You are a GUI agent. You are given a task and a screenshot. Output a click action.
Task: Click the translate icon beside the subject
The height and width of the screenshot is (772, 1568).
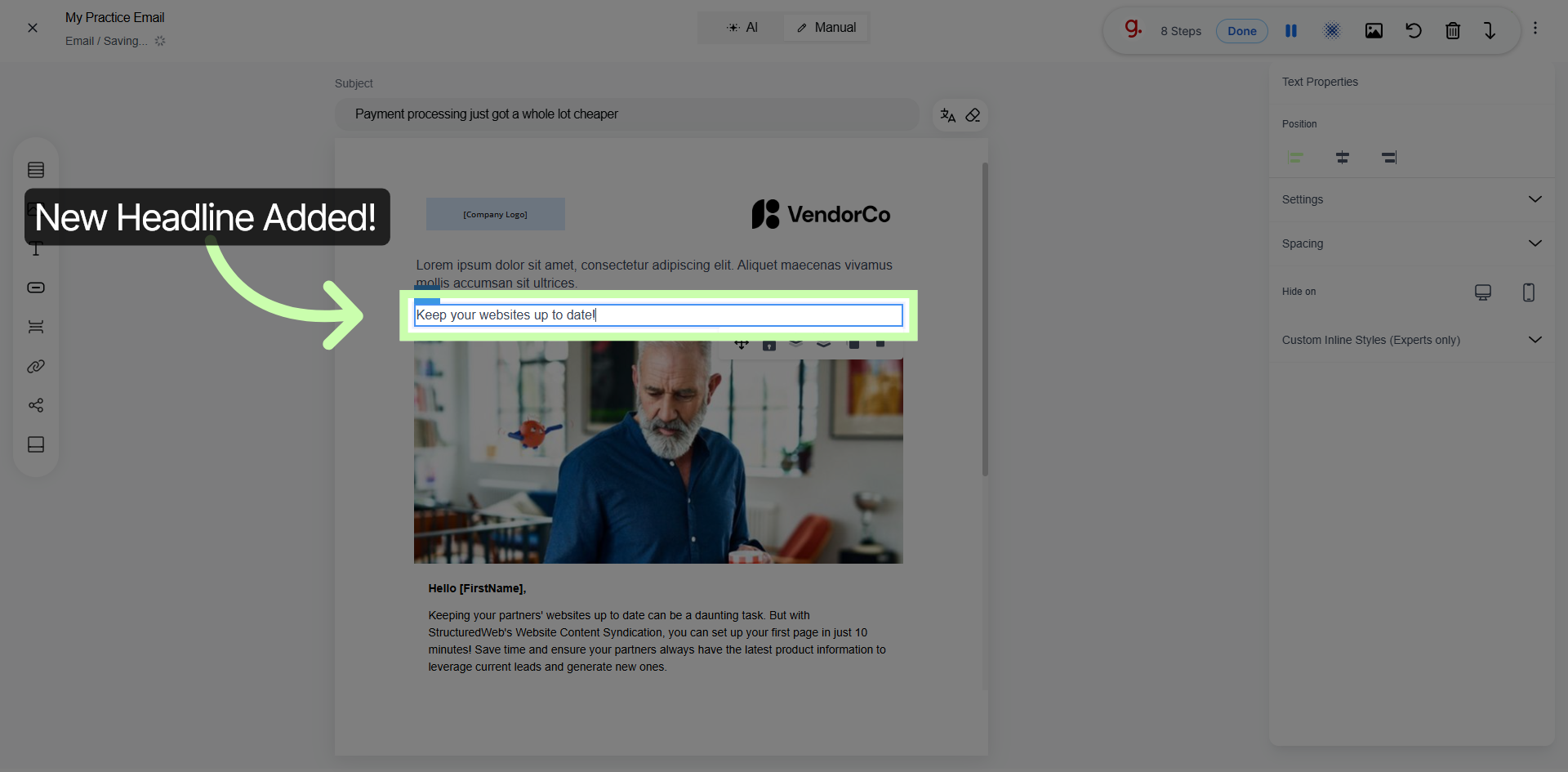point(948,115)
